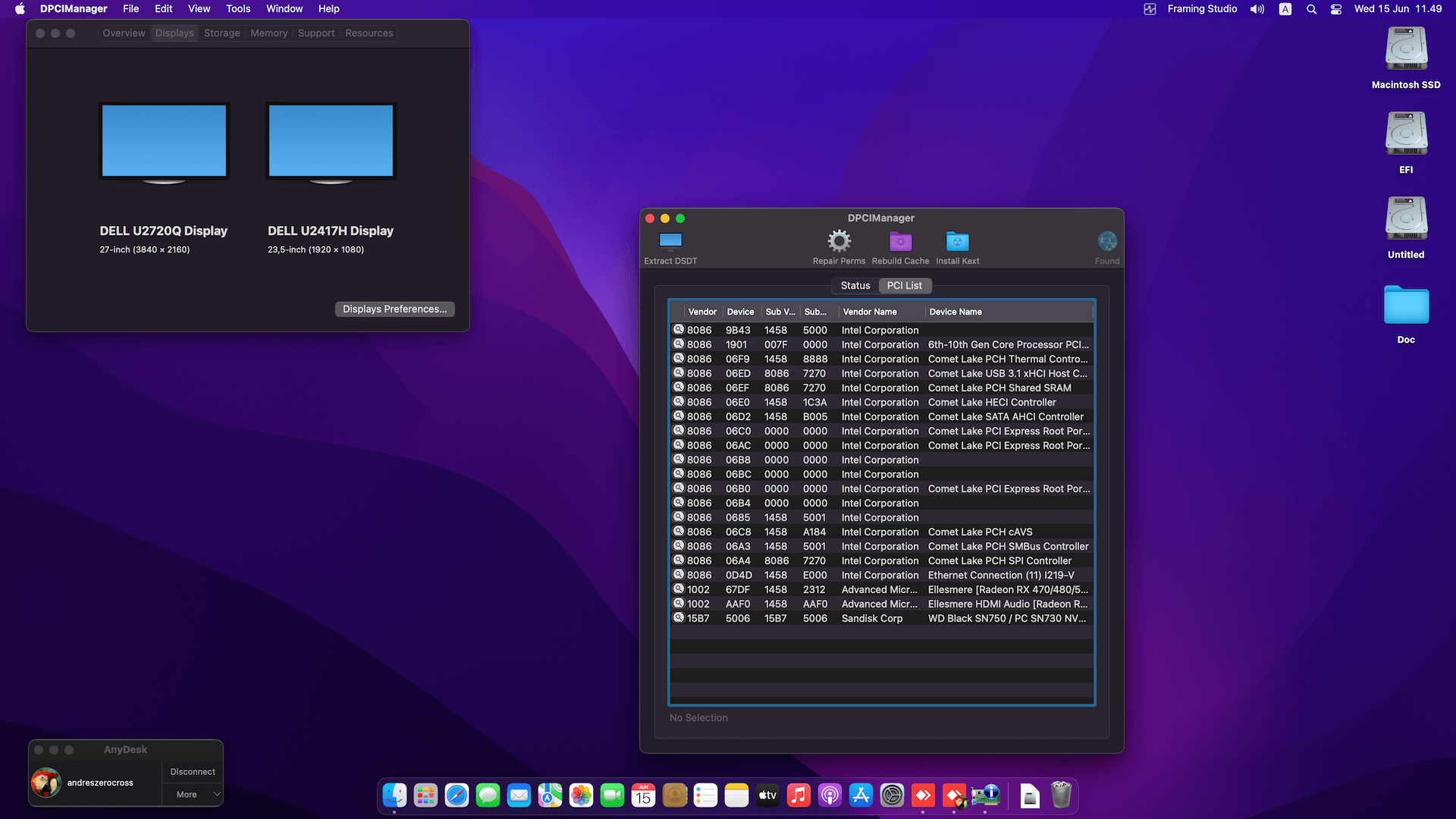Select the Ellesmere HDMI Audio row

coord(882,604)
